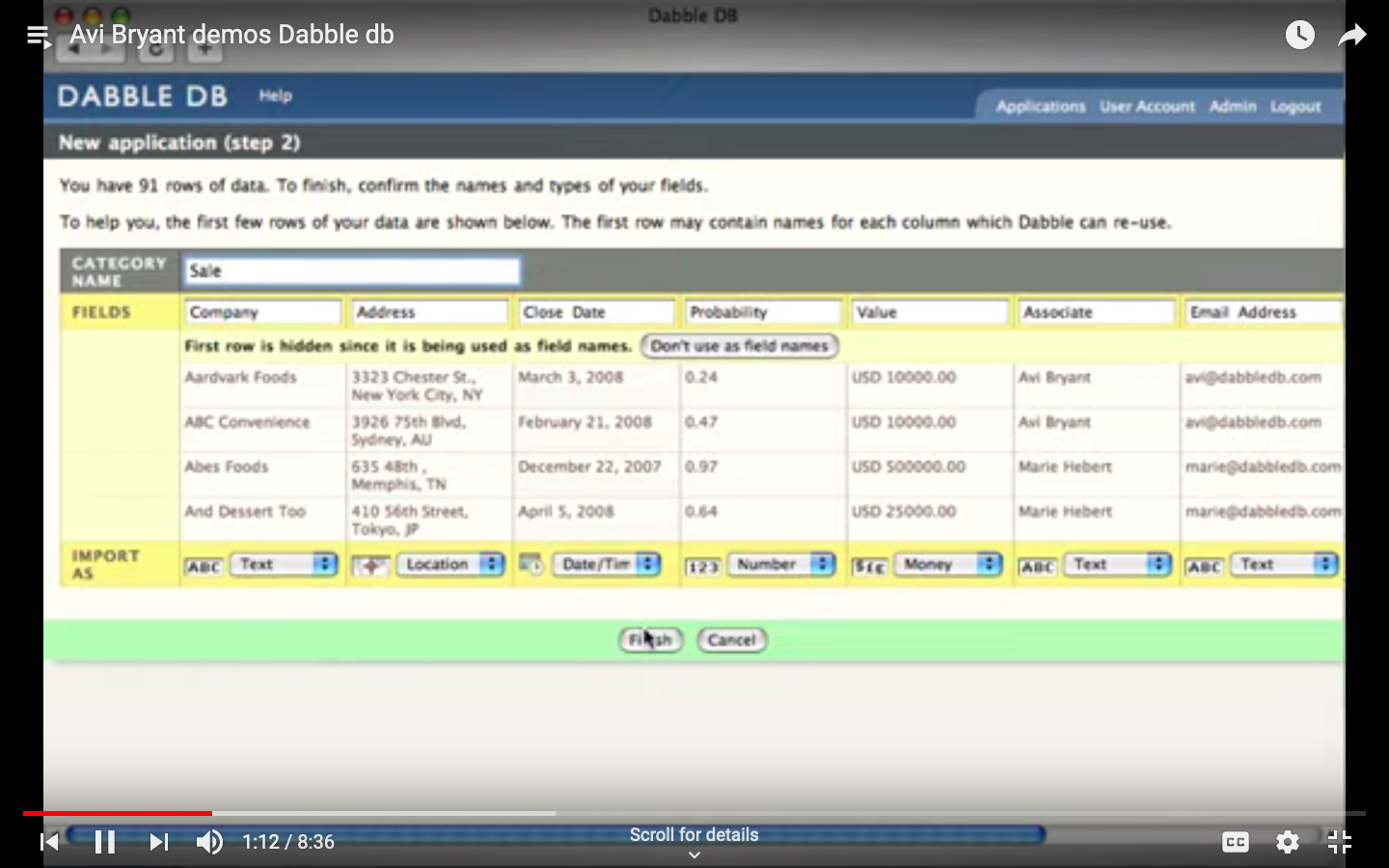
Task: Edit the Address field name
Action: tap(429, 312)
